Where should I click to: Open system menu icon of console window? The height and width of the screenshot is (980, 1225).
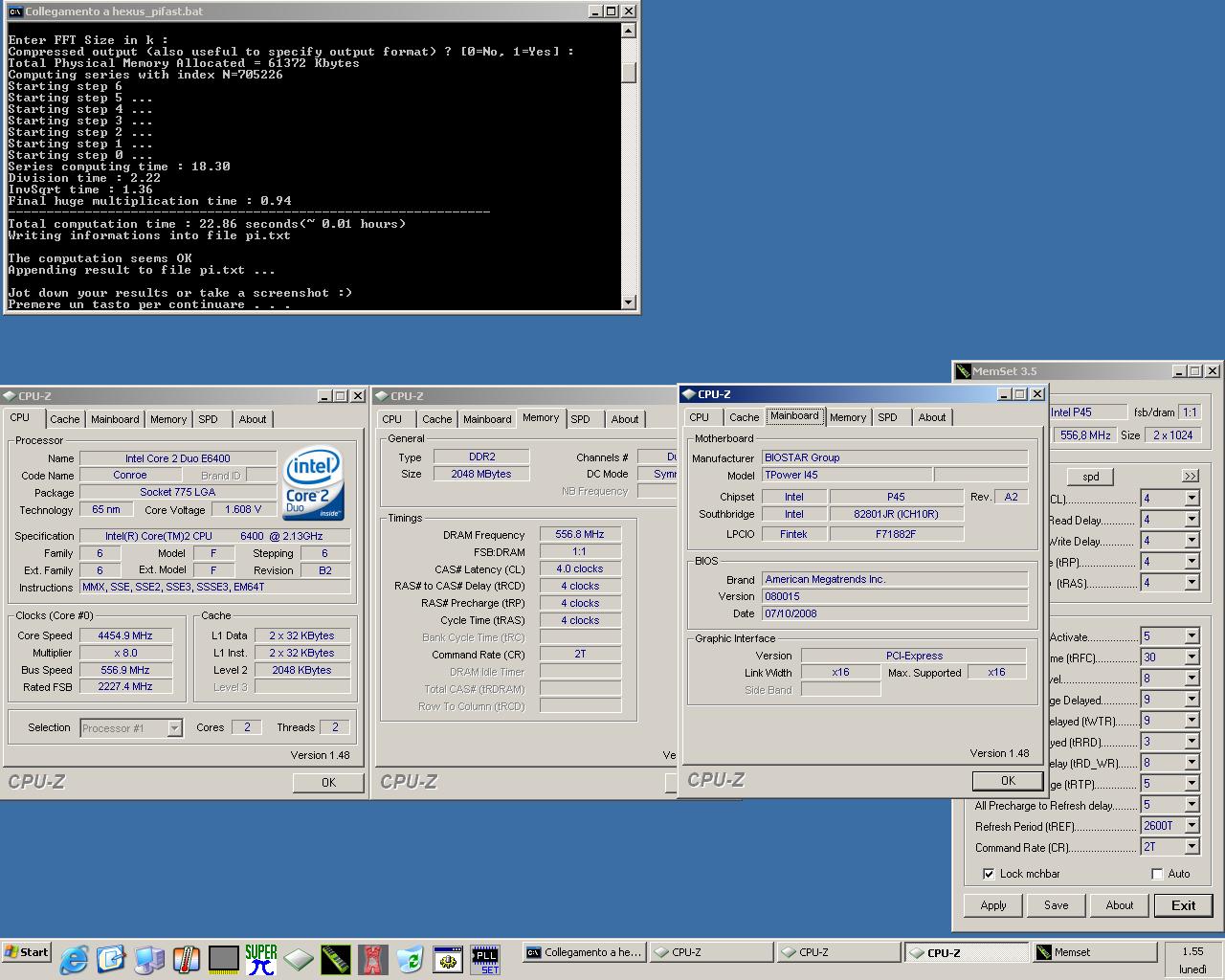(x=15, y=11)
